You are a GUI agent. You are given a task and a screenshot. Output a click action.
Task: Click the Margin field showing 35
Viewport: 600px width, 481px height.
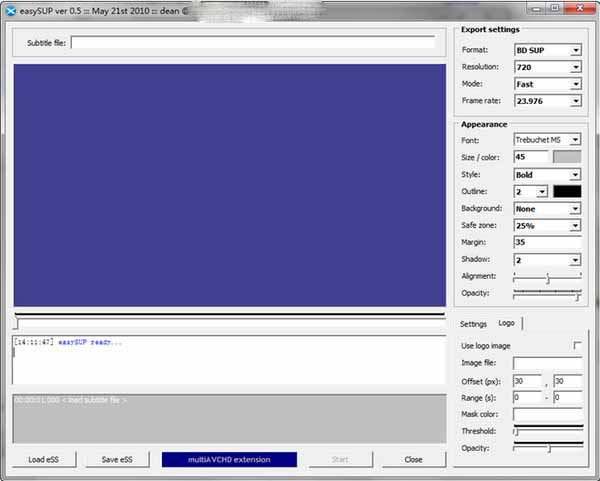pos(548,242)
